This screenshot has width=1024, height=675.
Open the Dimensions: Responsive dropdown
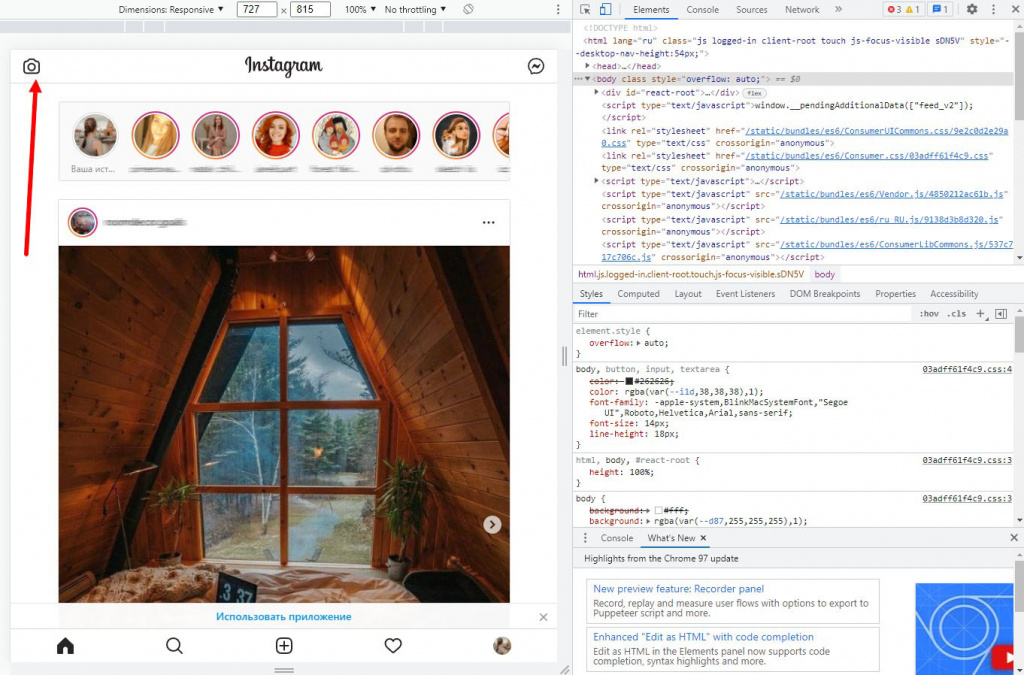[170, 10]
